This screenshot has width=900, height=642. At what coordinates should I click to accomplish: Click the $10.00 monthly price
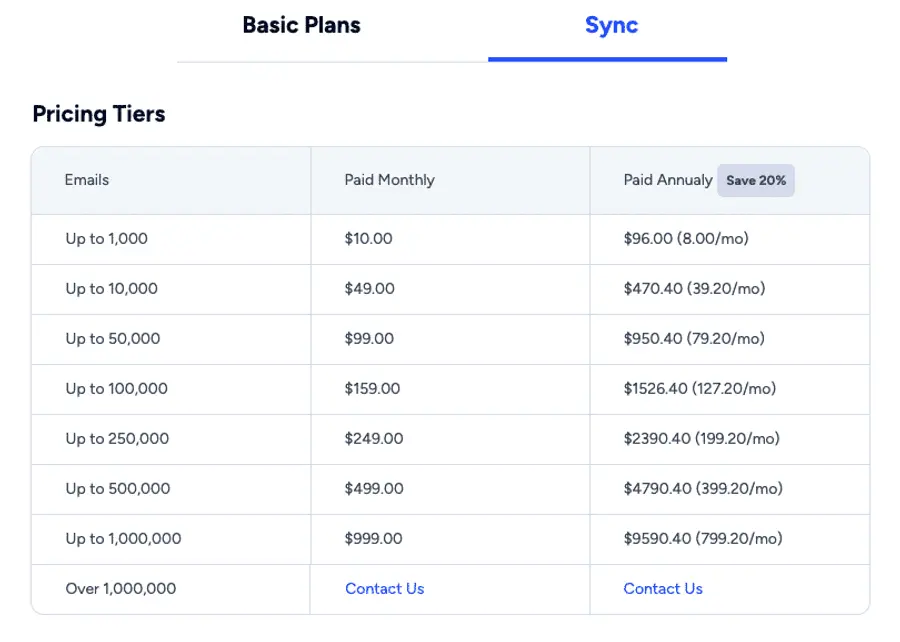click(x=370, y=239)
